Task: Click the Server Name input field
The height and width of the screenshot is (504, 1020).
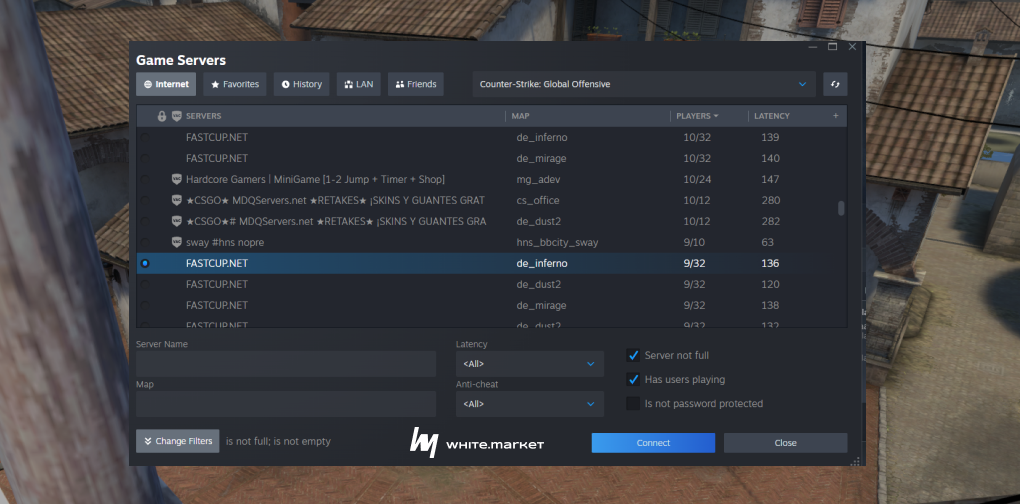Action: [286, 364]
